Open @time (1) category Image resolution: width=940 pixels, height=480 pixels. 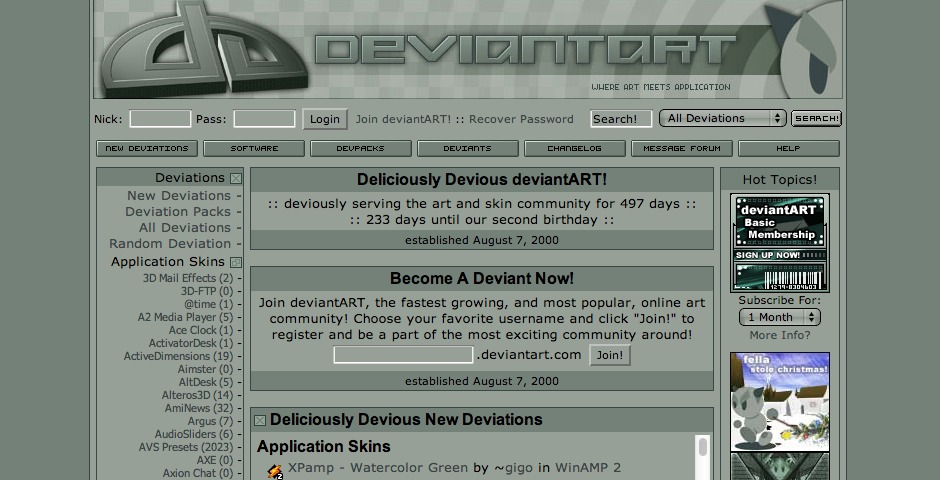pos(208,304)
